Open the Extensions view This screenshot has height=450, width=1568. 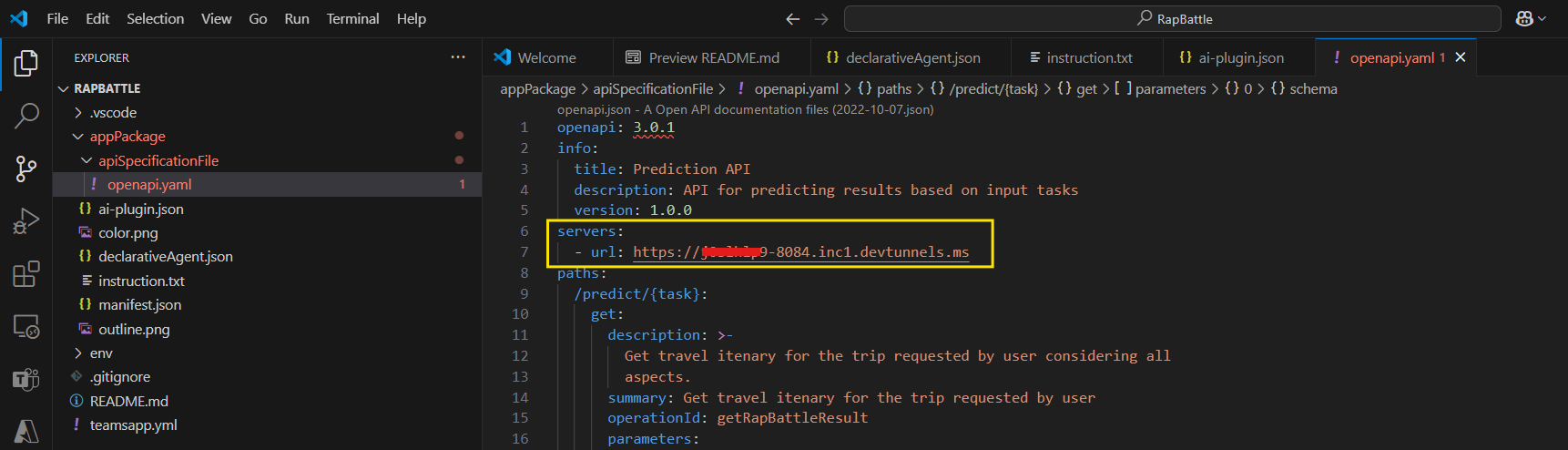(26, 274)
